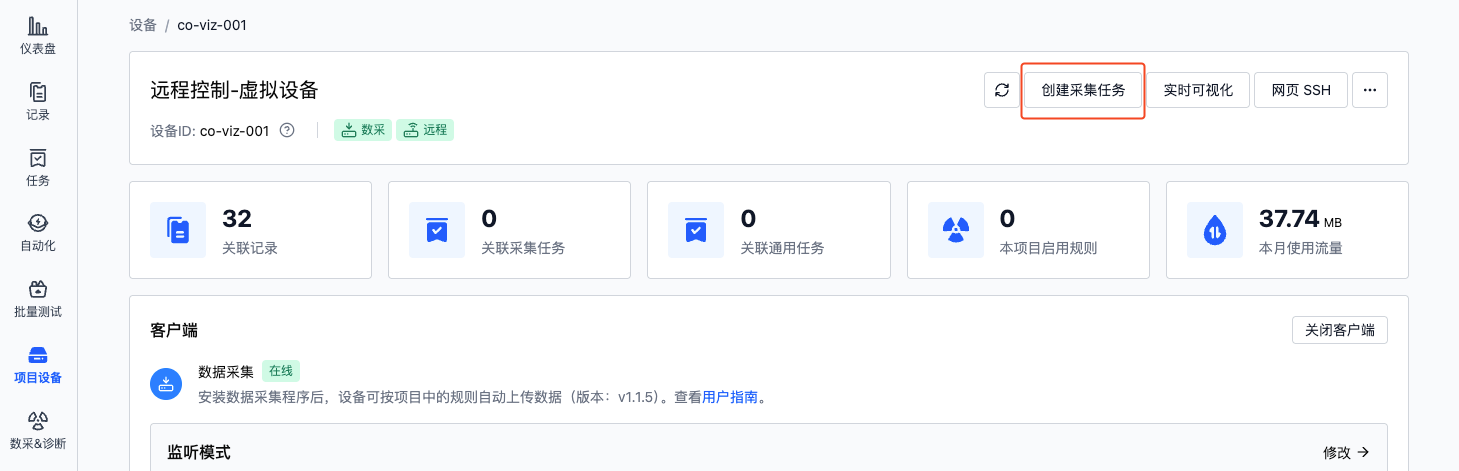Click 创建采集任务 button
The height and width of the screenshot is (471, 1459).
click(1083, 90)
